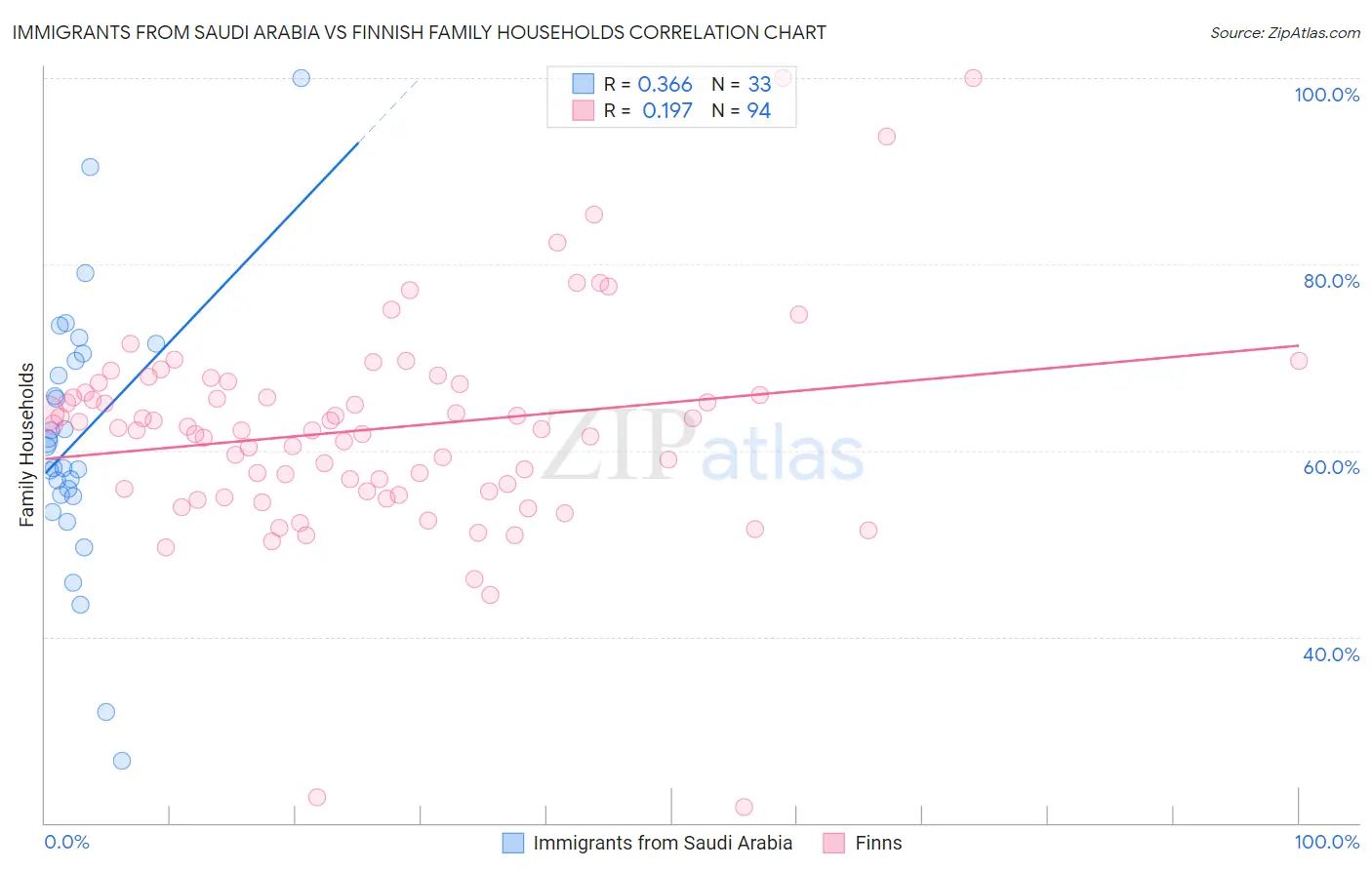Click the pink swatch beside R = 0.197
Viewport: 1372px width, 870px height.
583,110
